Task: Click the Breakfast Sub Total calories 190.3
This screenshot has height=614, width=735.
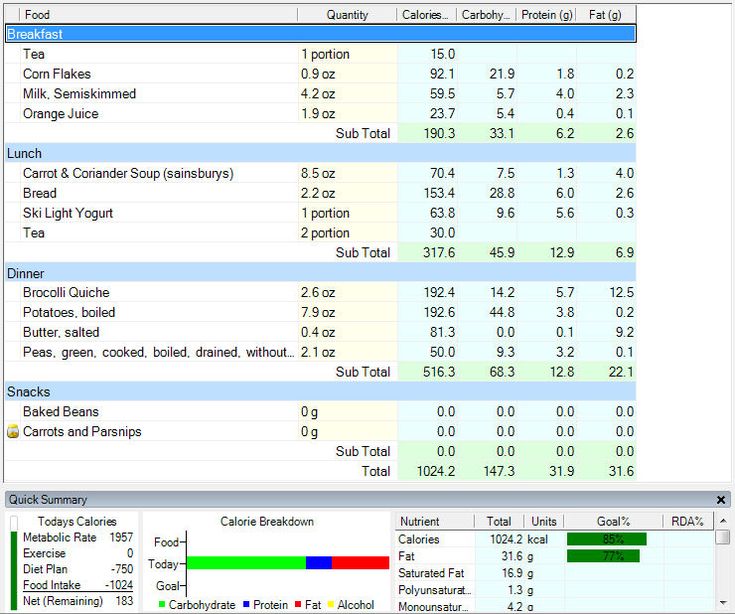Action: point(439,133)
